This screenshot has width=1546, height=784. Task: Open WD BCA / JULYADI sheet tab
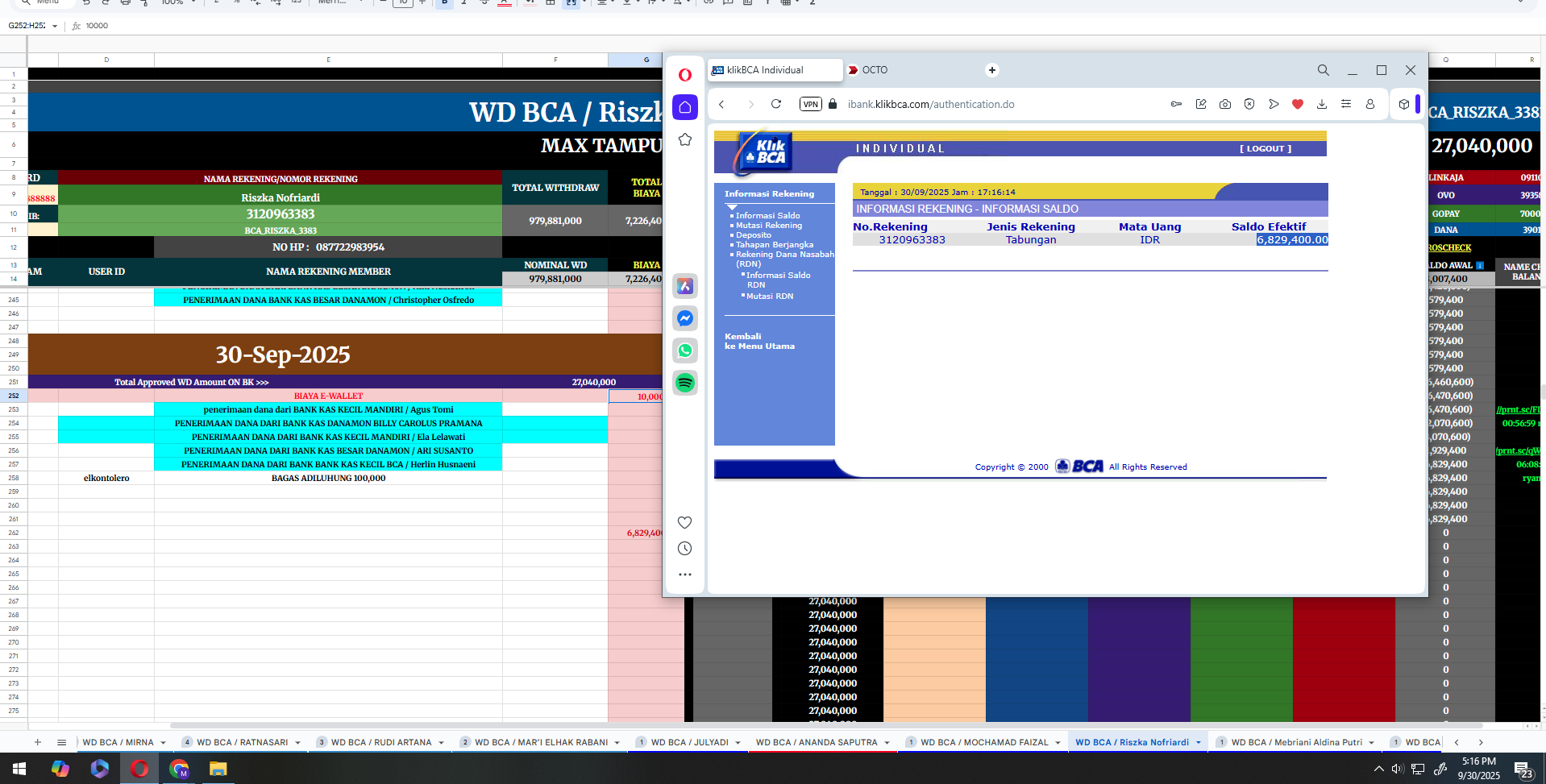click(689, 742)
